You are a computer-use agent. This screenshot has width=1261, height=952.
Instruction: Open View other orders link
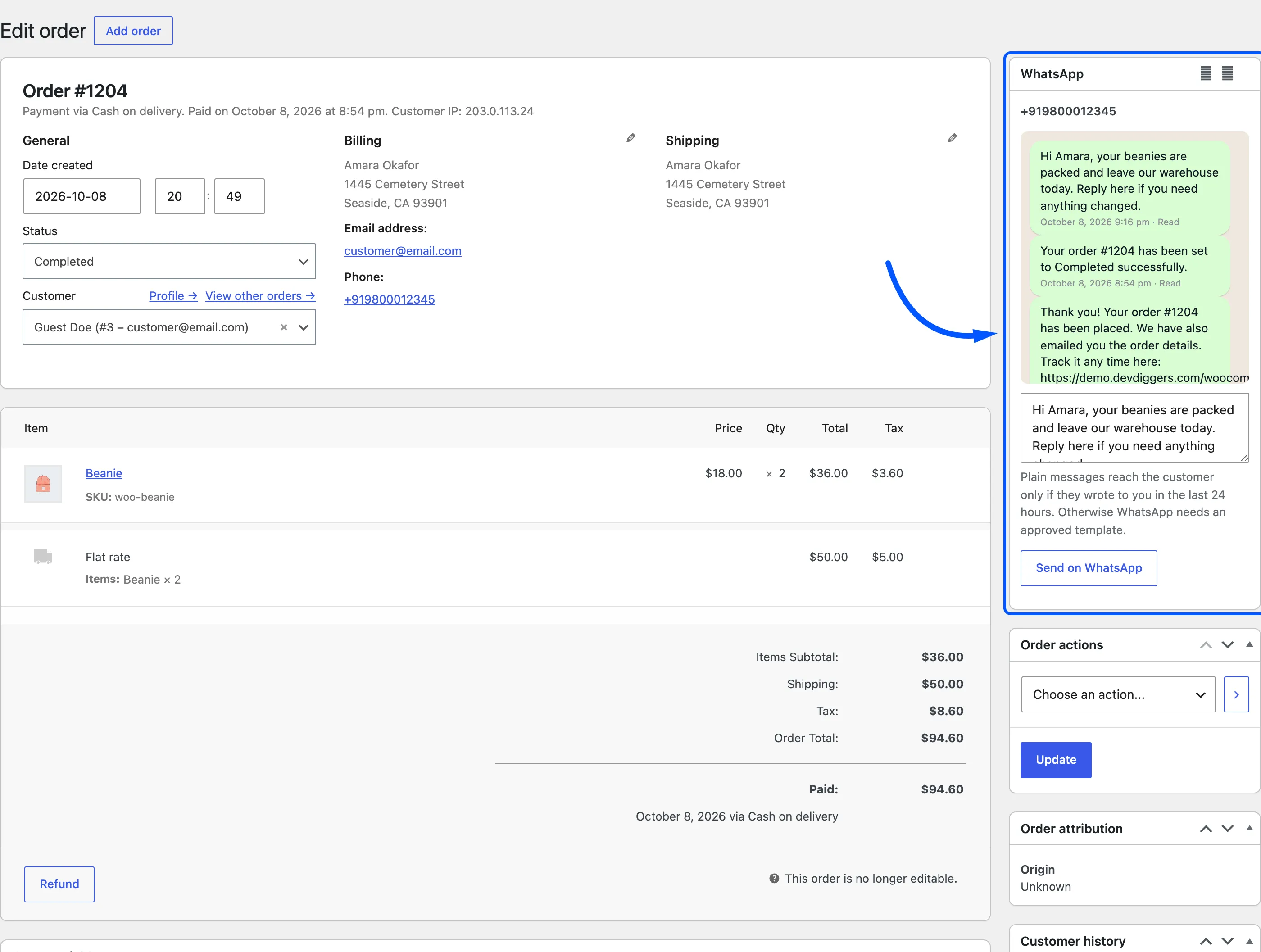[260, 296]
